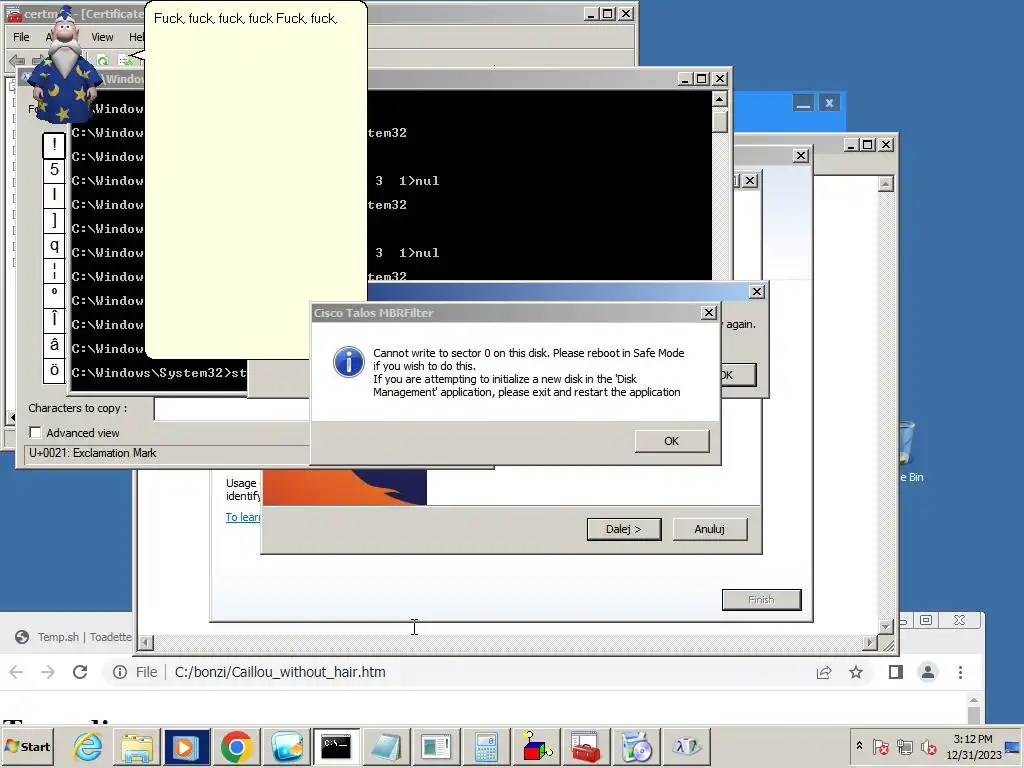Open the View menu in certmgr

102,37
